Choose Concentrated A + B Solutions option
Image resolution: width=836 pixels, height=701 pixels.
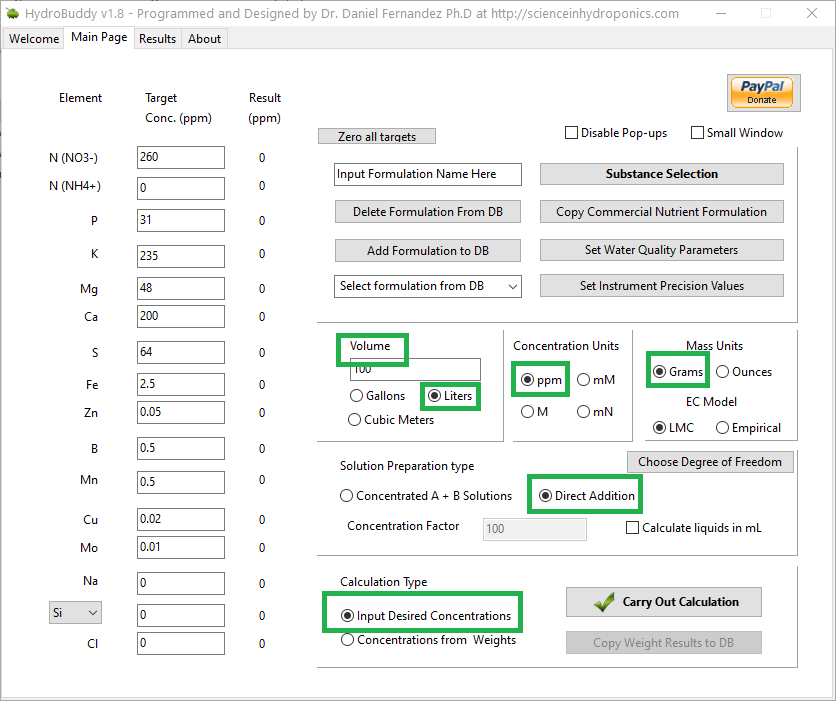click(347, 496)
